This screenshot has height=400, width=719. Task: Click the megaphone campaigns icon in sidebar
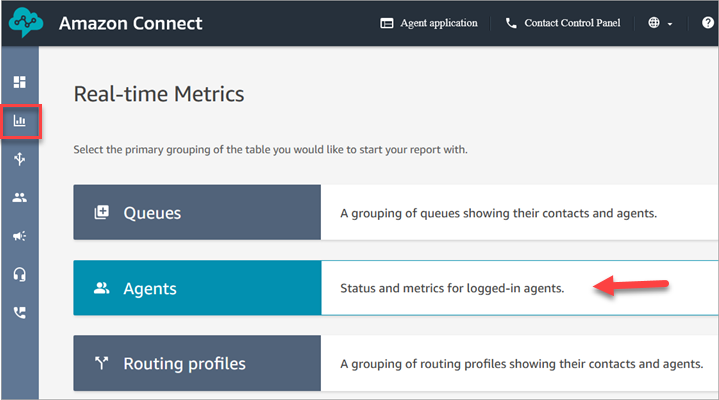19,236
